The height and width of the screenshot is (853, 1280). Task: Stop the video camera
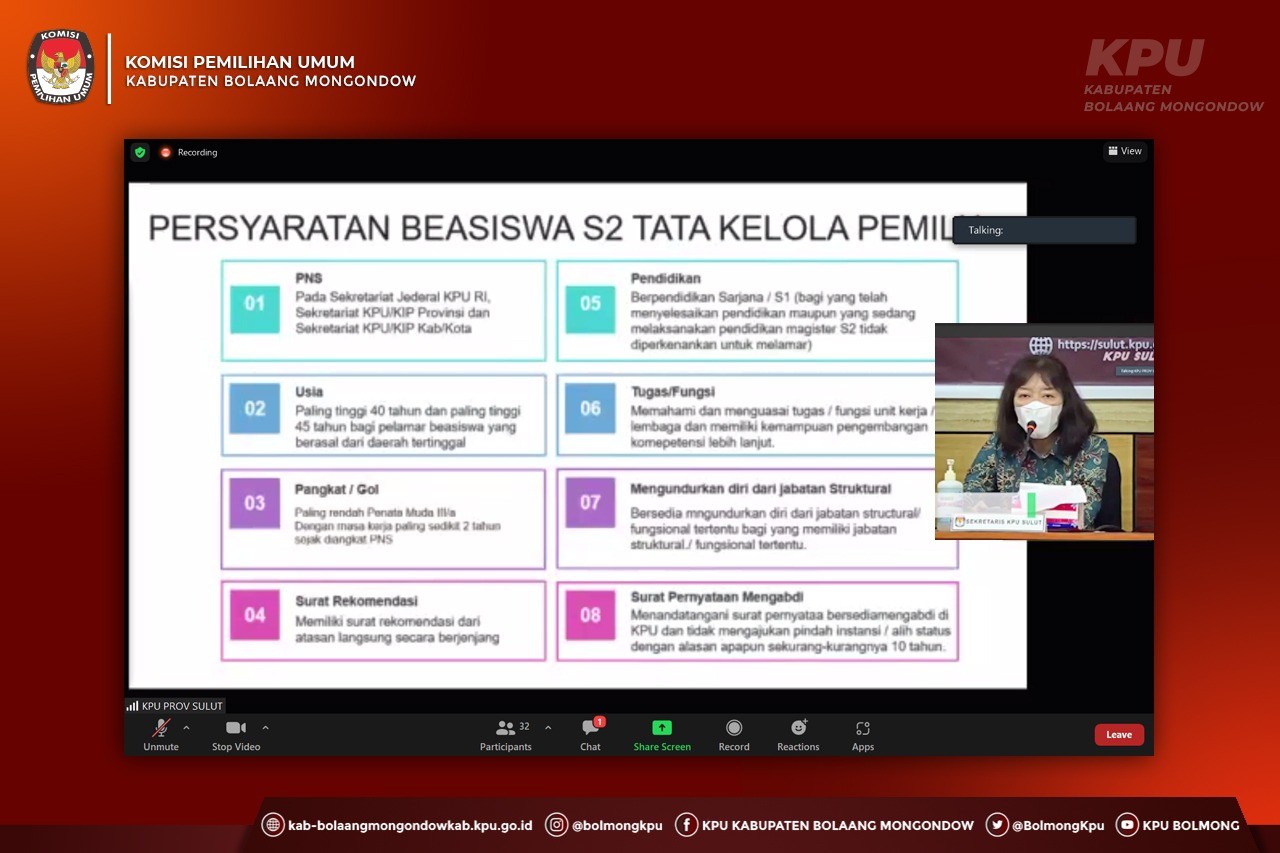coord(235,733)
